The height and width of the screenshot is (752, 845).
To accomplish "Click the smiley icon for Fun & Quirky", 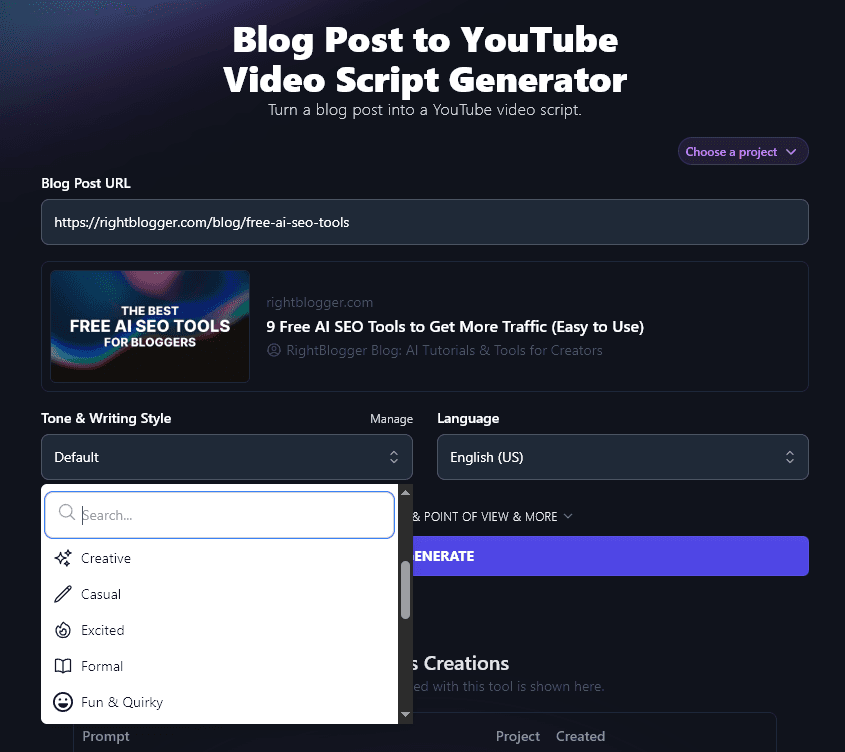I will point(63,702).
